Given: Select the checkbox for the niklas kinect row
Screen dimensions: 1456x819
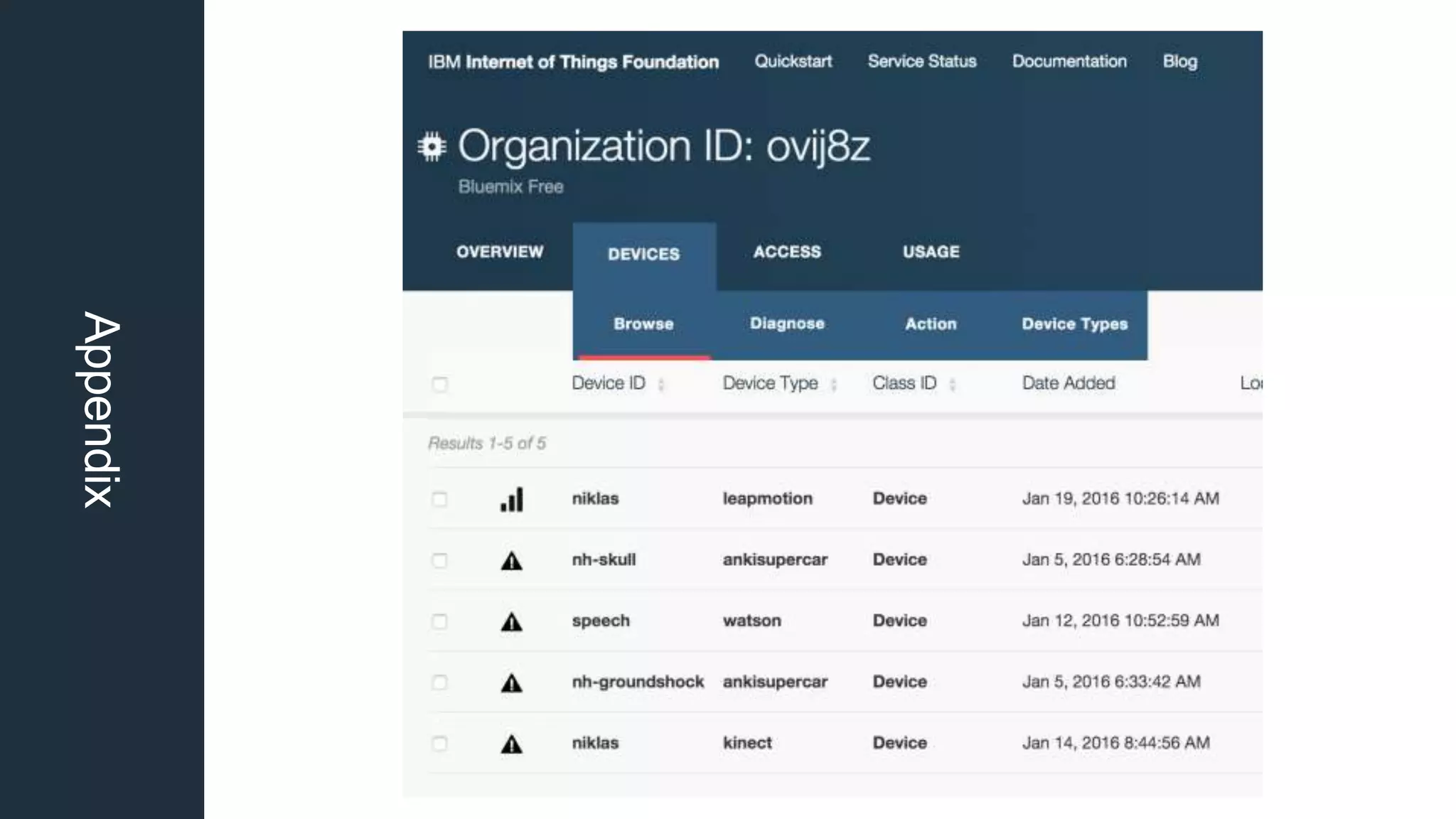Looking at the screenshot, I should (x=440, y=744).
